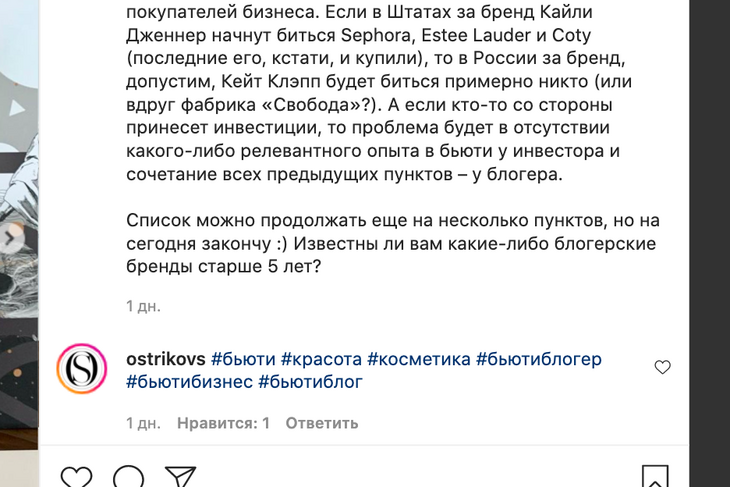The image size is (730, 487).
Task: Click the caption's "1 дн." timestamp
Action: (x=143, y=306)
